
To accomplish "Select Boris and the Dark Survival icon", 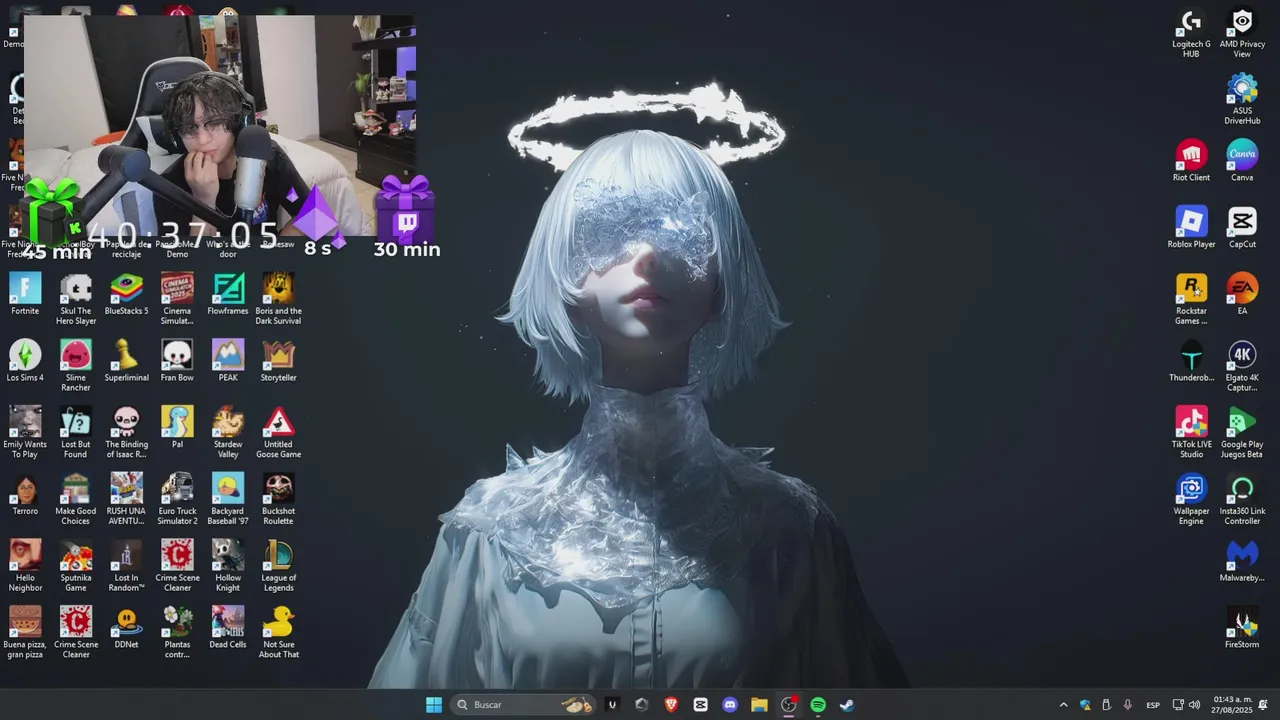I will [x=278, y=299].
